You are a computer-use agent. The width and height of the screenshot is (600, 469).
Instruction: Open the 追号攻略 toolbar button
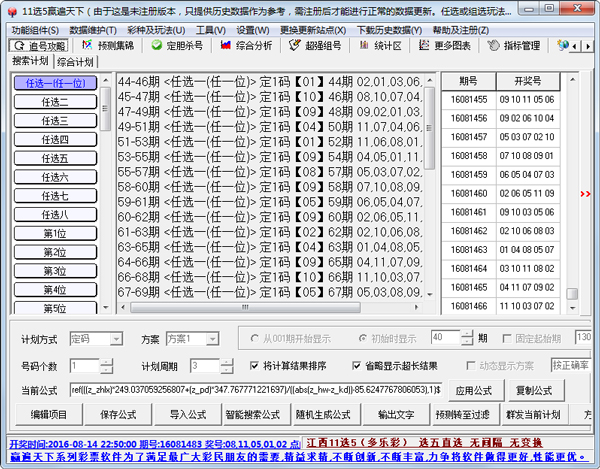pos(38,46)
